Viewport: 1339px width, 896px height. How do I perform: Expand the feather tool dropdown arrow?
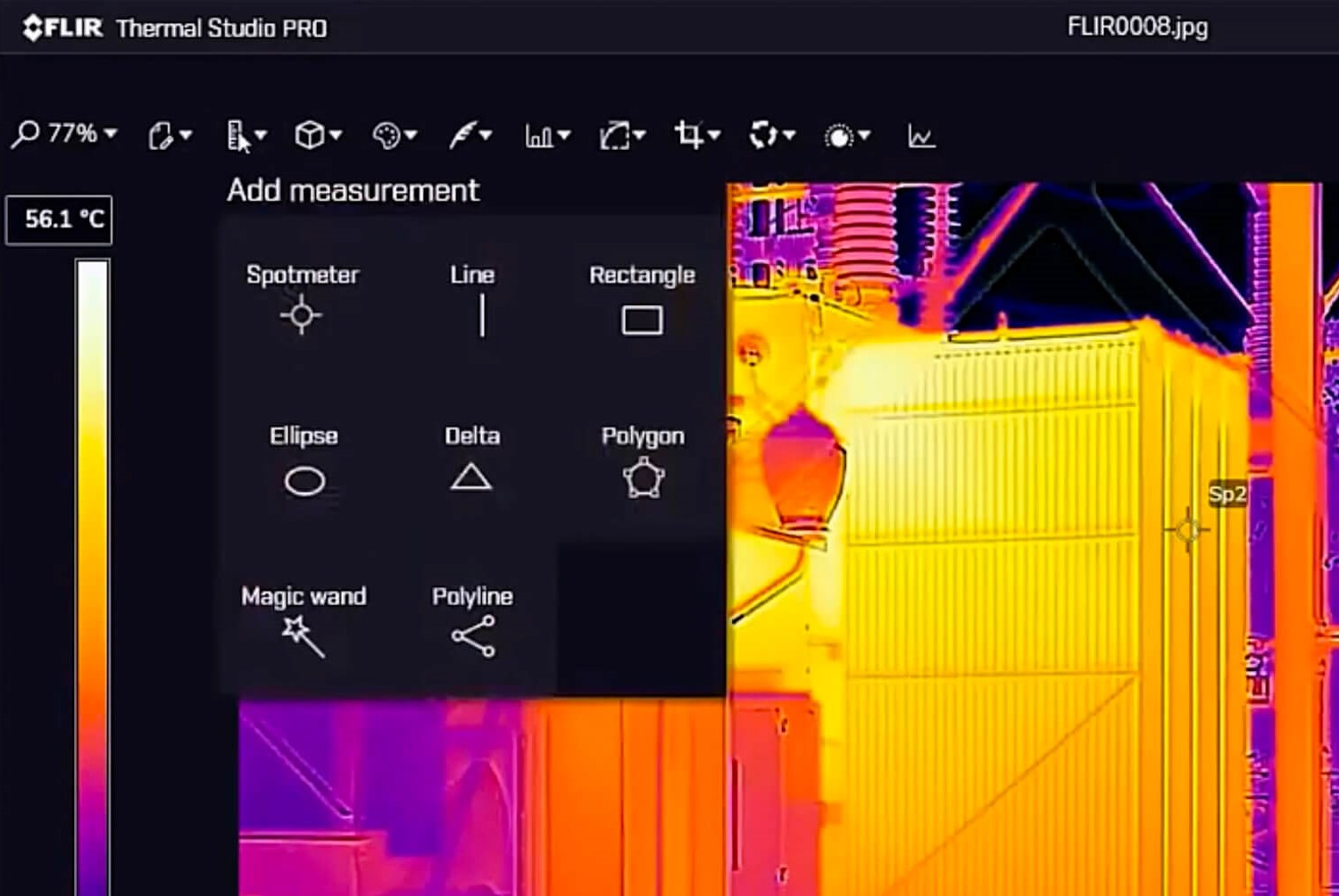click(486, 136)
